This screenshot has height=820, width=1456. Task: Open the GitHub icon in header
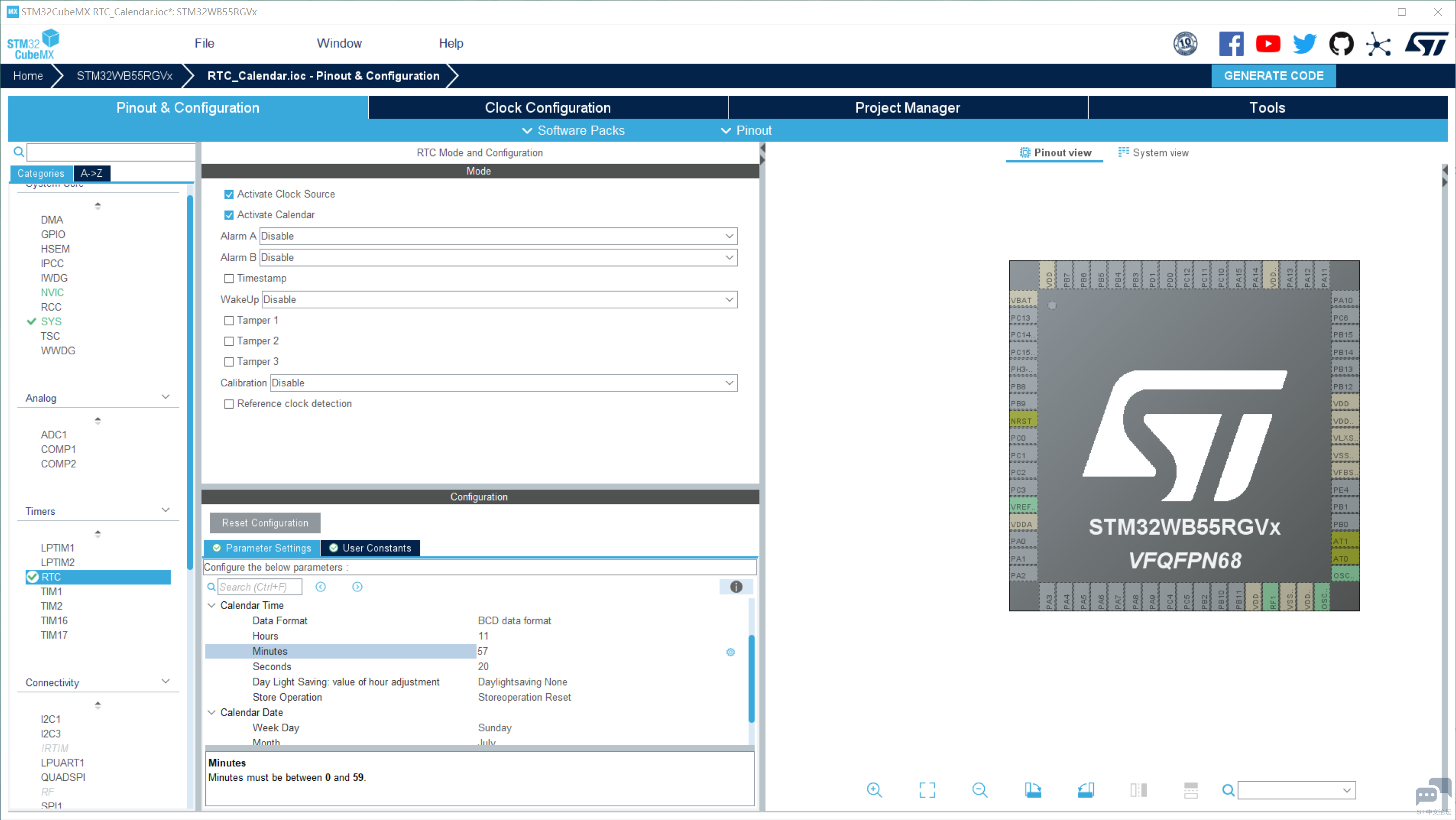click(x=1341, y=43)
